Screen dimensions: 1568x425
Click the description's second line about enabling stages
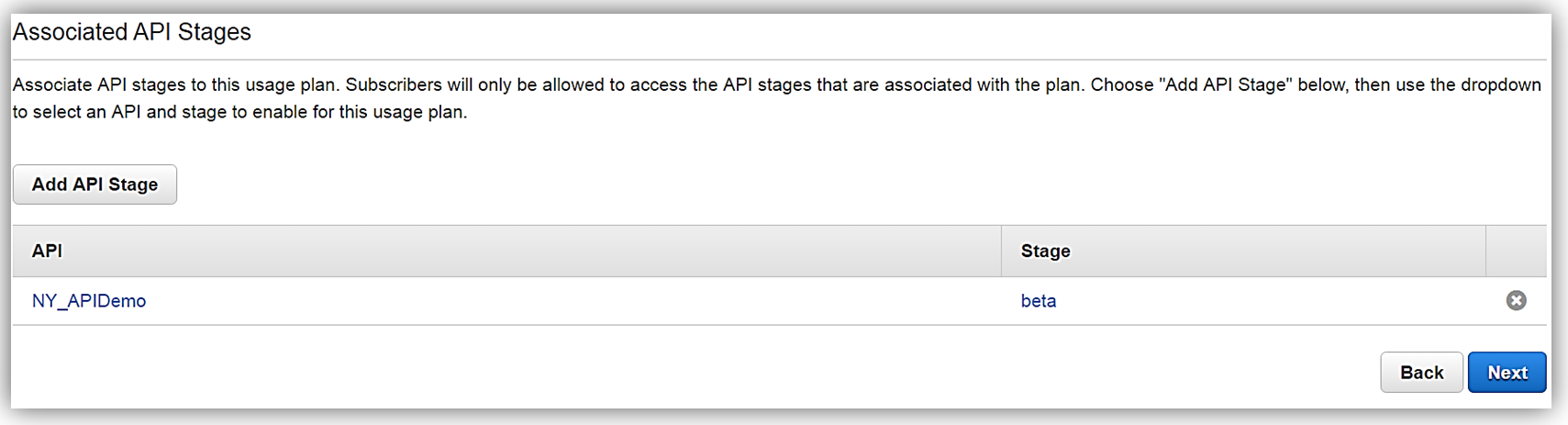click(239, 112)
